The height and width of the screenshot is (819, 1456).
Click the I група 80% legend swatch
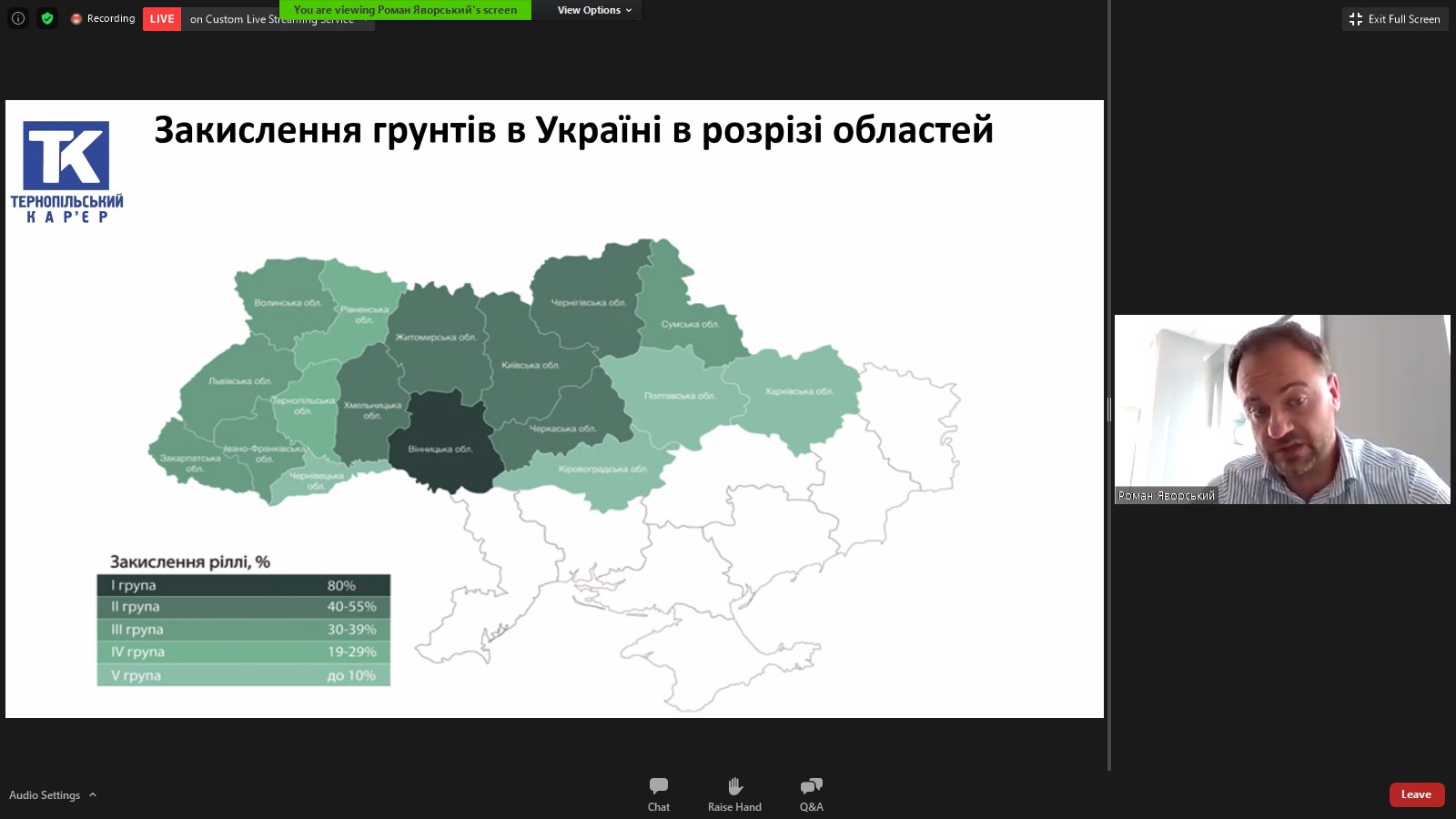coord(243,585)
